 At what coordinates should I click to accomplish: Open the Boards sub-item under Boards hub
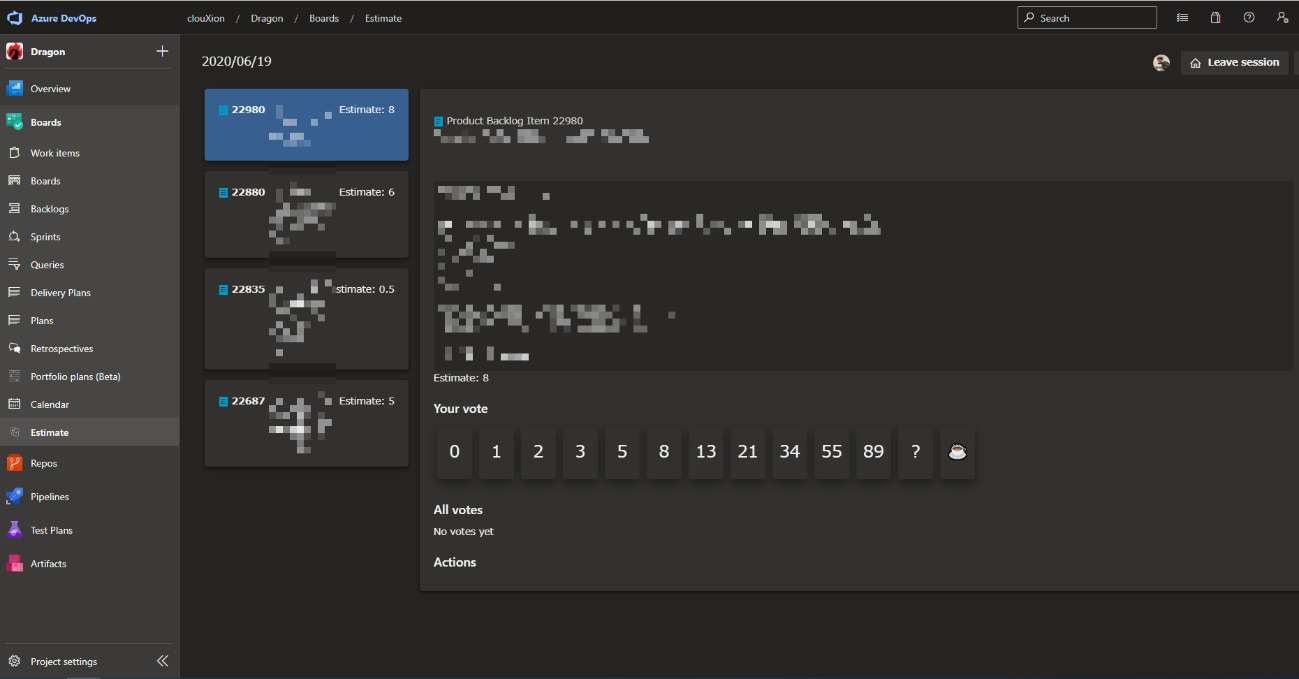pyautogui.click(x=90, y=181)
